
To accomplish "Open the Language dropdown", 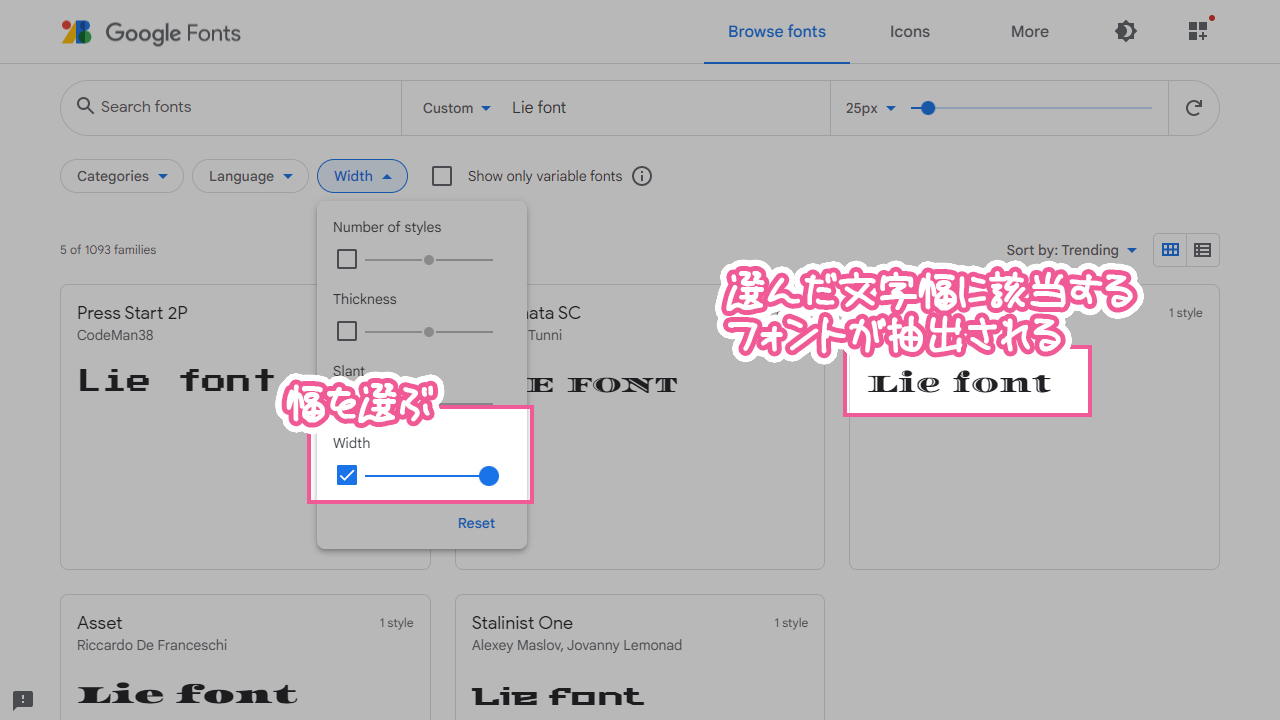I will point(250,176).
